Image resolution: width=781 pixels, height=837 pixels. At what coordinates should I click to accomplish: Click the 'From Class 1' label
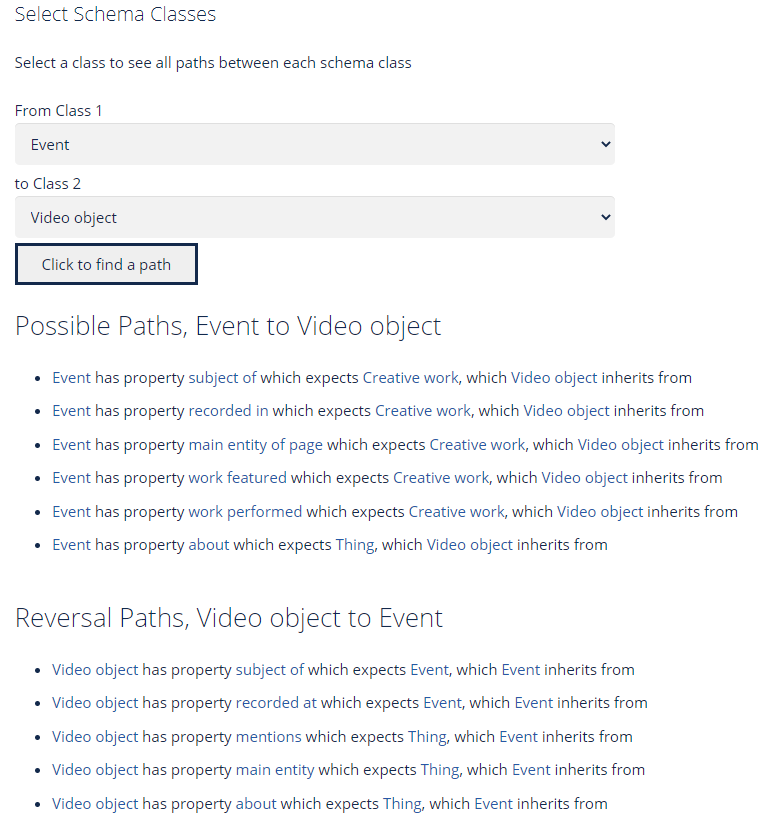58,110
